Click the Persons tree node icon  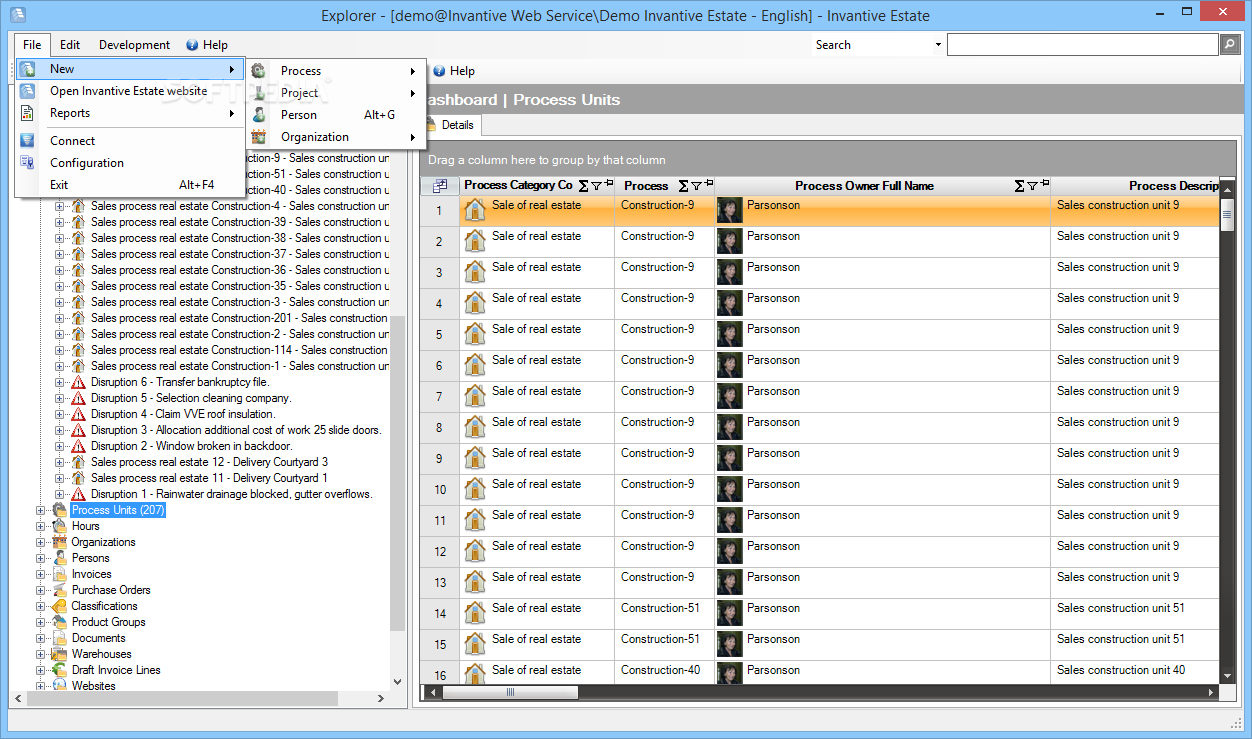[x=59, y=558]
